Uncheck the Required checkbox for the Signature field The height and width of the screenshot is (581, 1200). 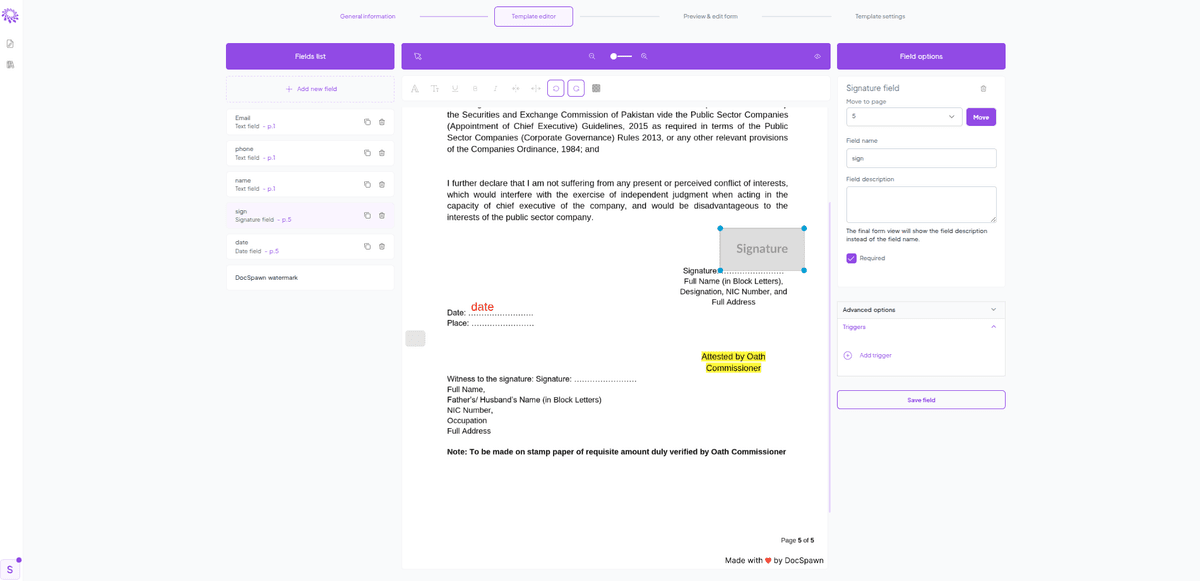click(x=851, y=258)
